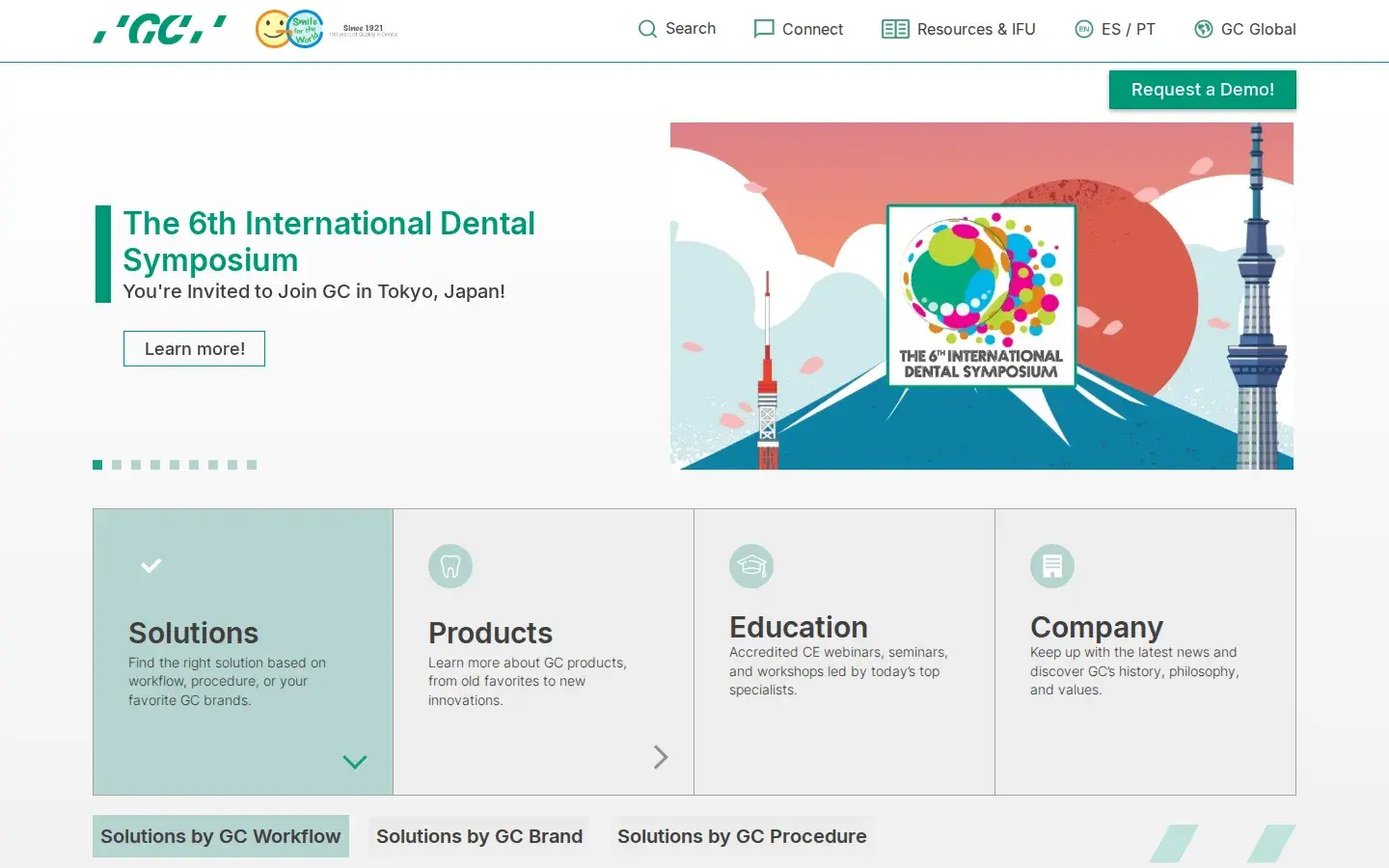
Task: Select the Solutions by GC Procedure tab
Action: tap(742, 836)
